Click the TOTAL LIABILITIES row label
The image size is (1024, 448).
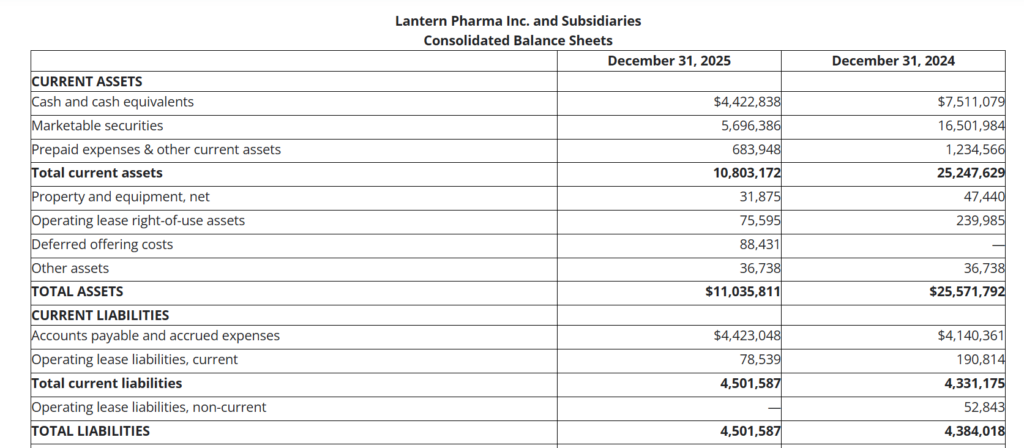click(x=91, y=431)
